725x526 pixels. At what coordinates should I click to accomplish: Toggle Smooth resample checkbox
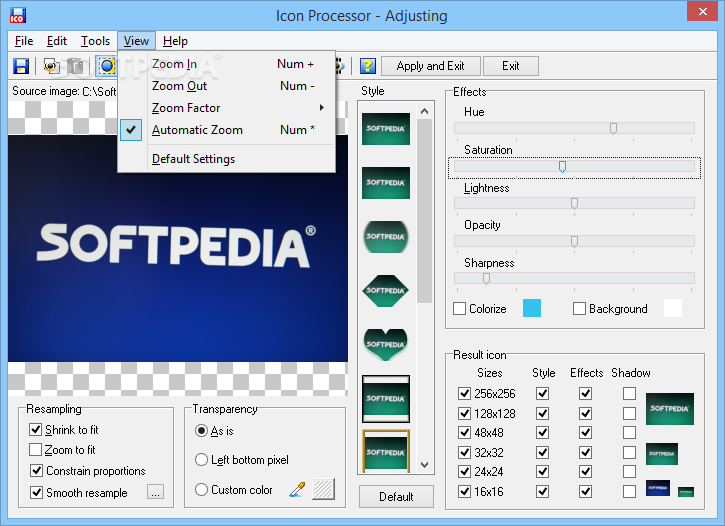point(37,492)
